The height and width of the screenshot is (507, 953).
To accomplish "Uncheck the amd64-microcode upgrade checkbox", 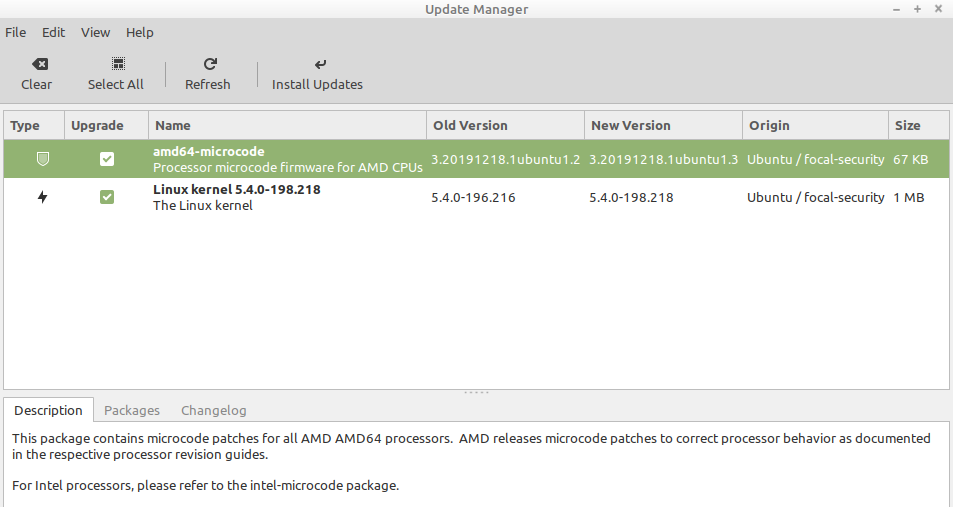I will [107, 159].
